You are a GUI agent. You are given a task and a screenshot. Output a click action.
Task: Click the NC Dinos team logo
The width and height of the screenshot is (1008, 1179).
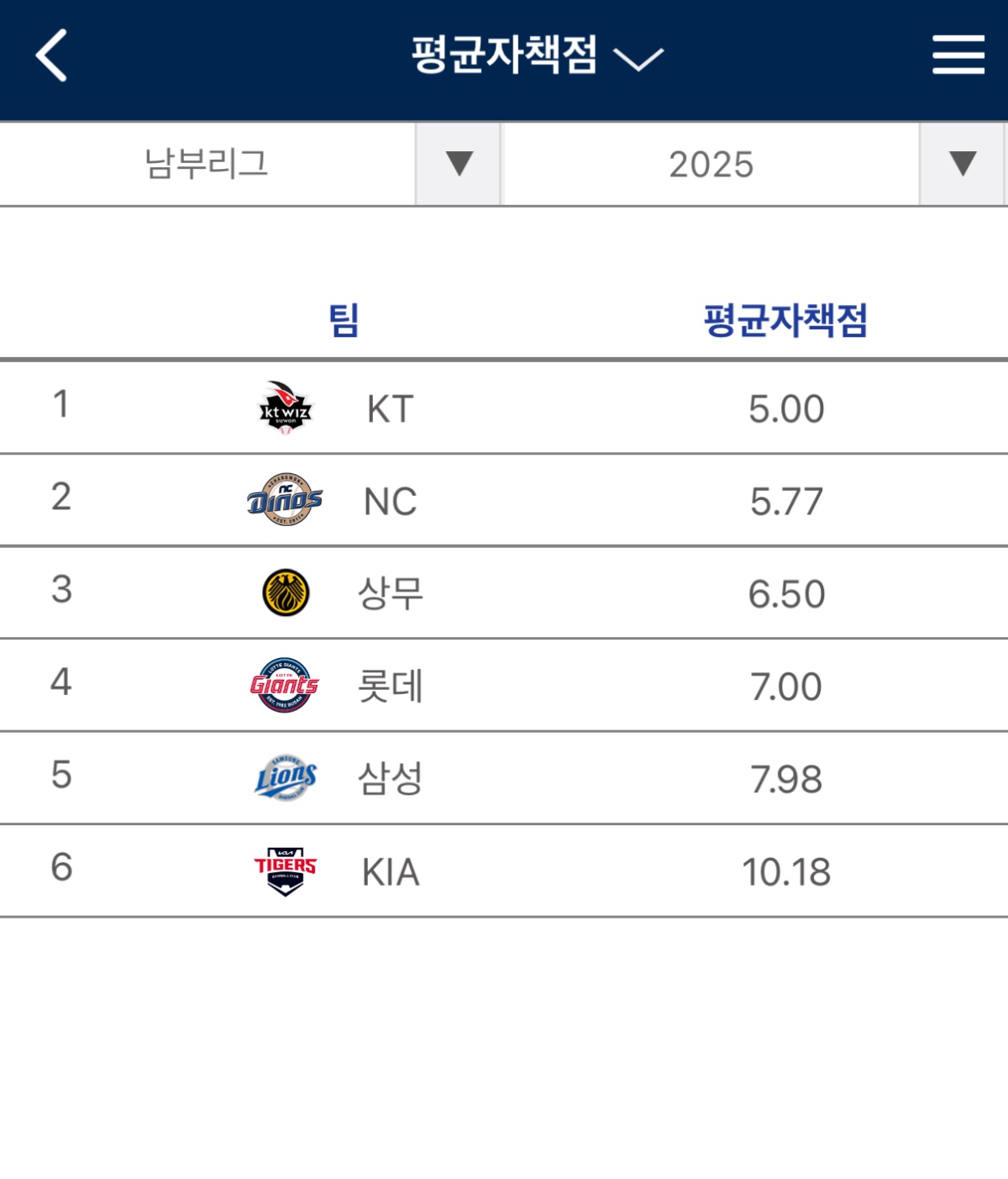click(x=284, y=499)
